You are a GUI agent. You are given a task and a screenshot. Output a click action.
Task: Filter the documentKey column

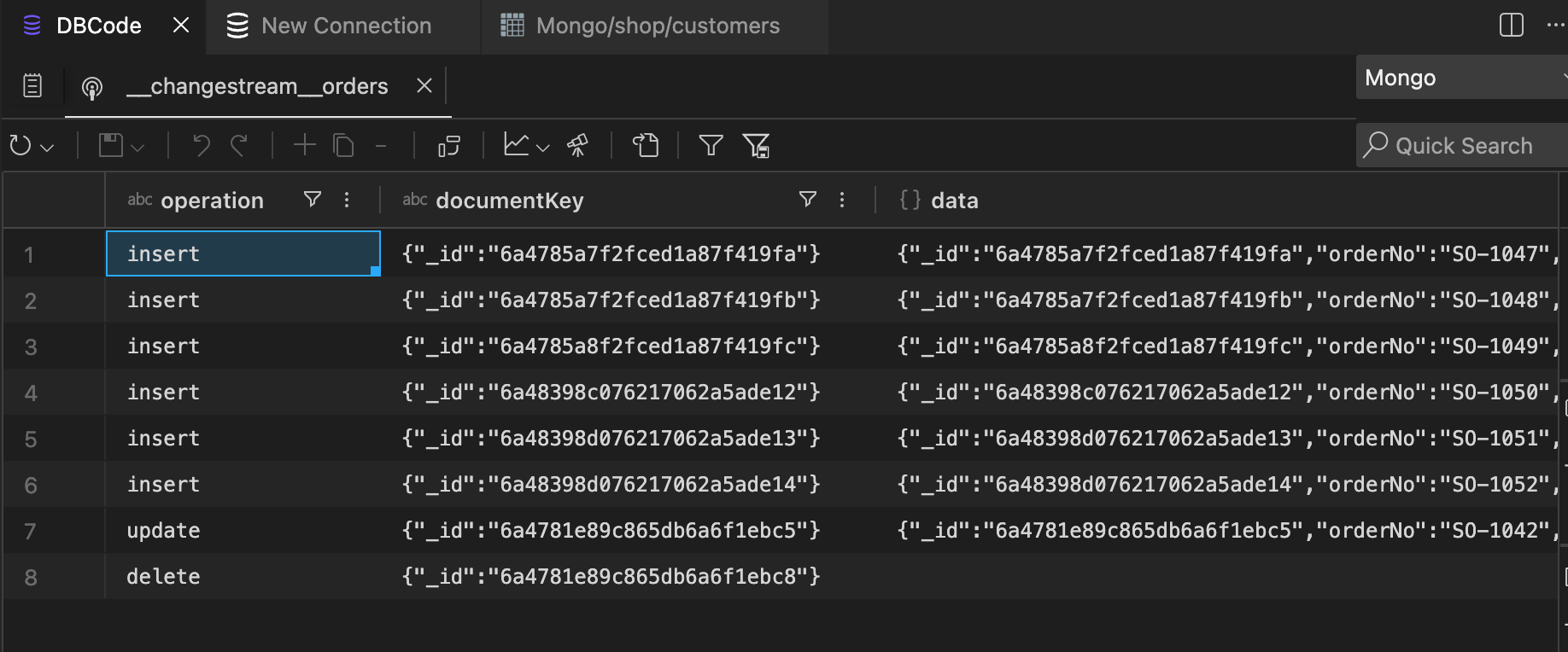coord(808,200)
